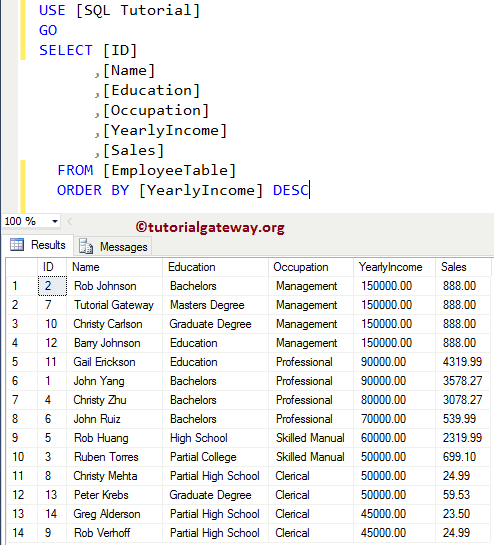Select the ID column header
This screenshot has height=545, width=494.
pos(52,267)
